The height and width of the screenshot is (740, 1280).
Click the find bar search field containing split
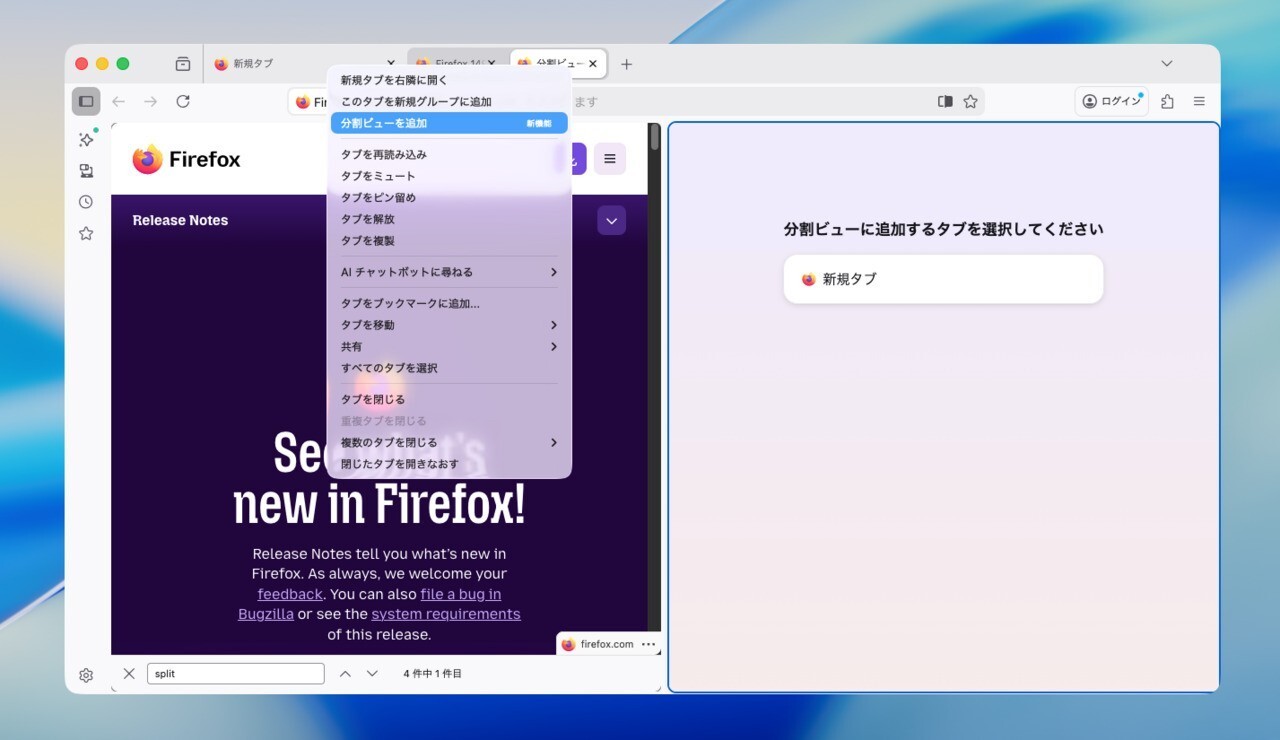pyautogui.click(x=236, y=674)
